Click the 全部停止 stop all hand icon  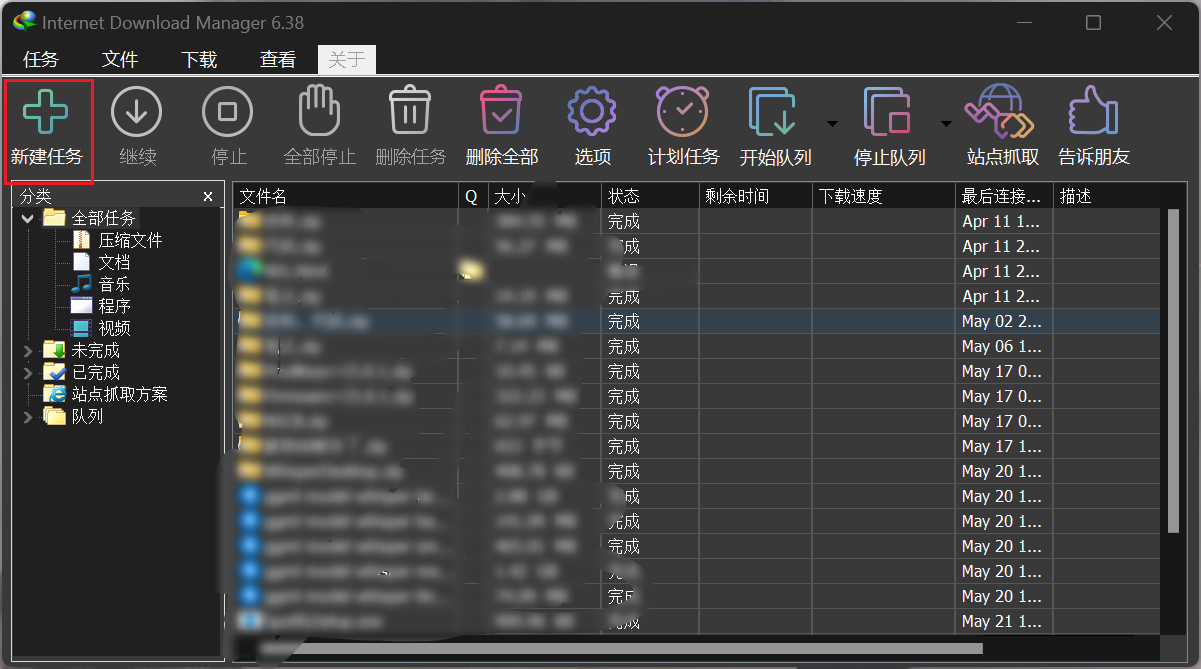320,110
